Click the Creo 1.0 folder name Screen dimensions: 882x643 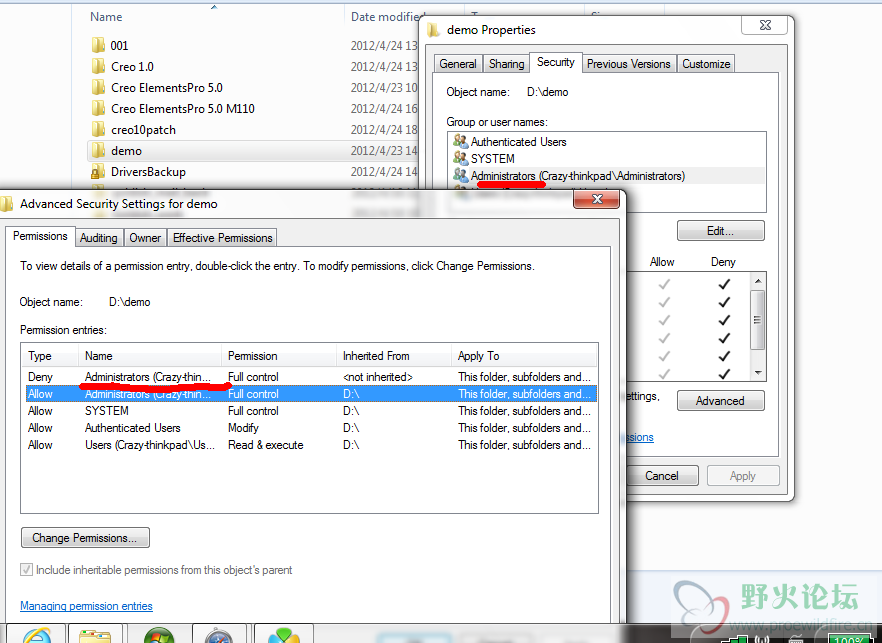tap(132, 66)
